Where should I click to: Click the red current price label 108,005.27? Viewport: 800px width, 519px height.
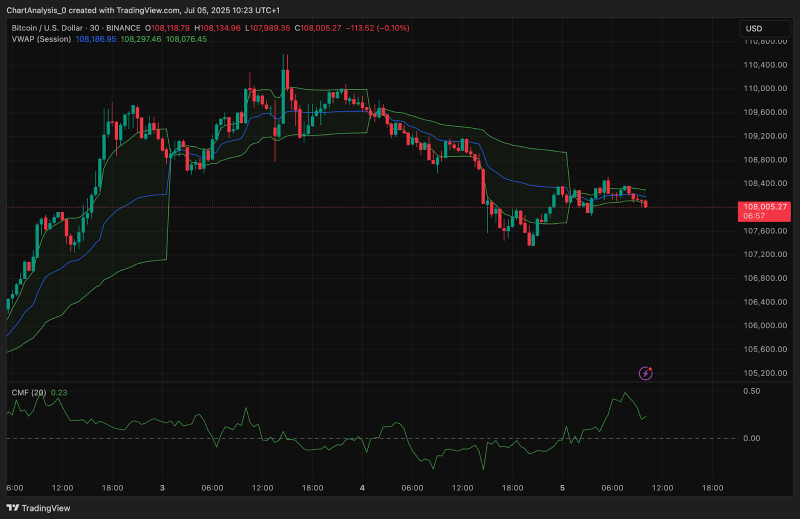point(764,211)
